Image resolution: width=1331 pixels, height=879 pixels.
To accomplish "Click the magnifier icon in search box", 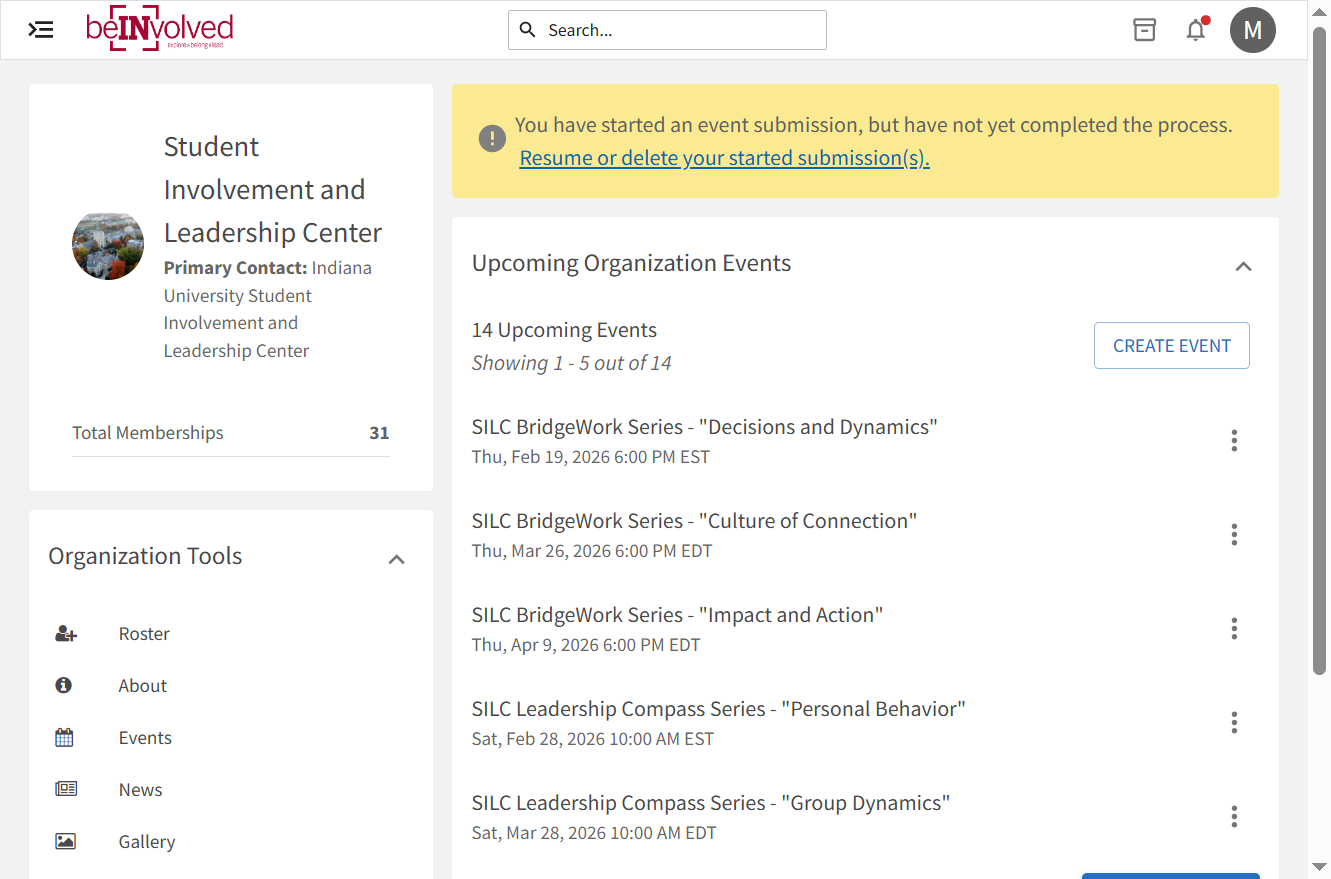I will coord(528,30).
